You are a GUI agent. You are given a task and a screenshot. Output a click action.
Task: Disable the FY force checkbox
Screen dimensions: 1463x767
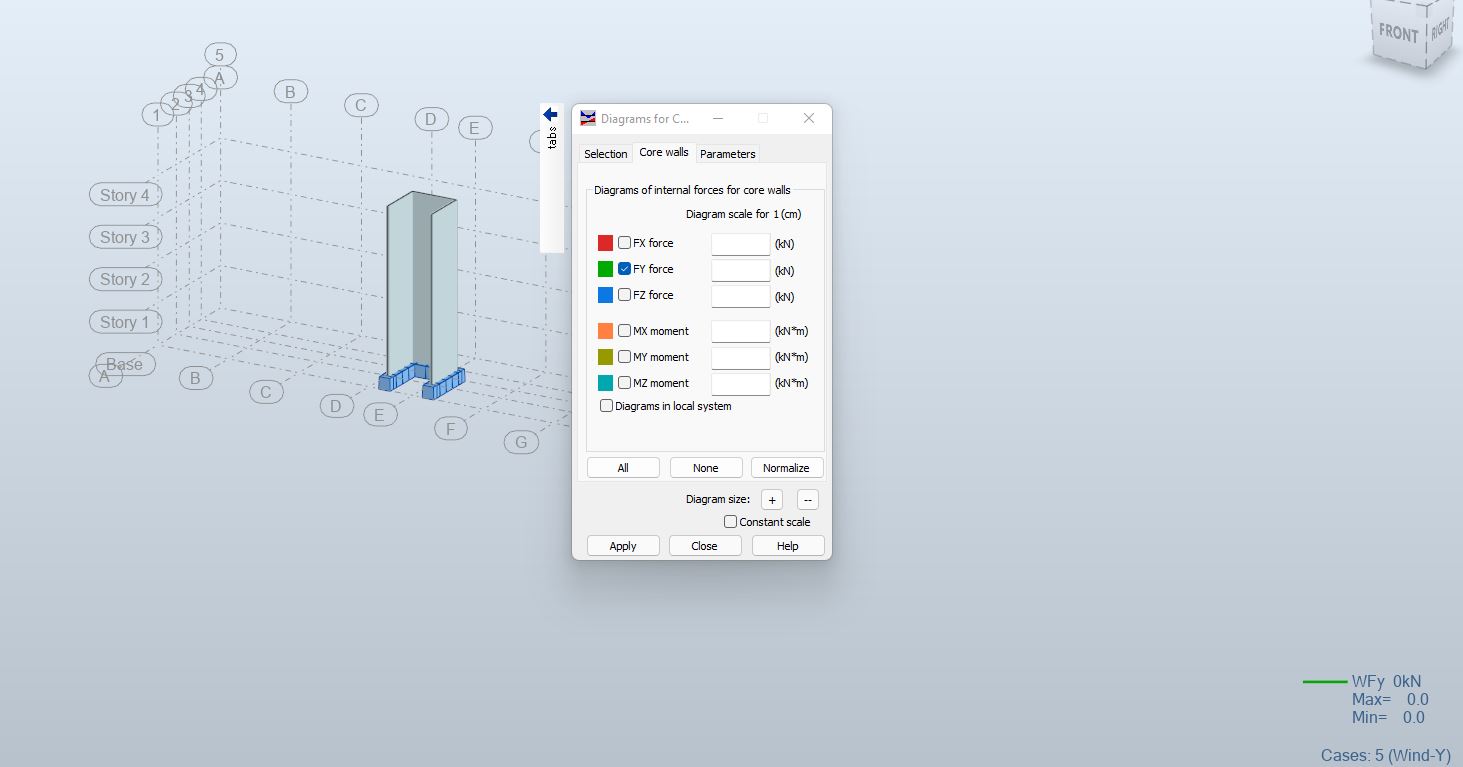(624, 268)
